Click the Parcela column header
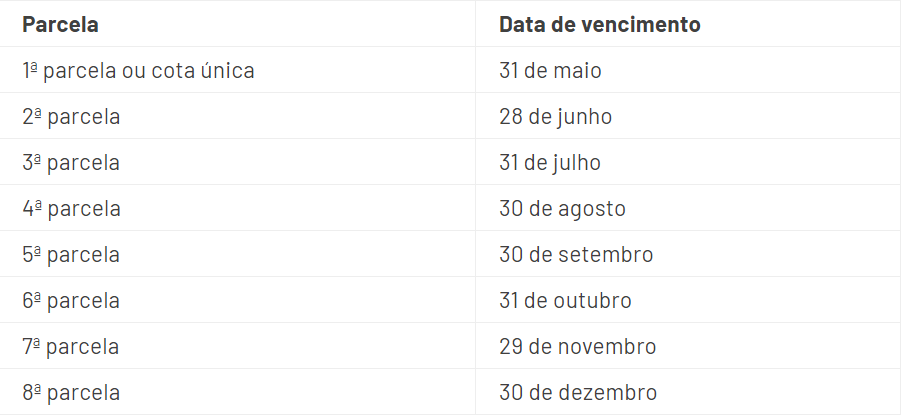This screenshot has height=415, width=902. [x=60, y=24]
